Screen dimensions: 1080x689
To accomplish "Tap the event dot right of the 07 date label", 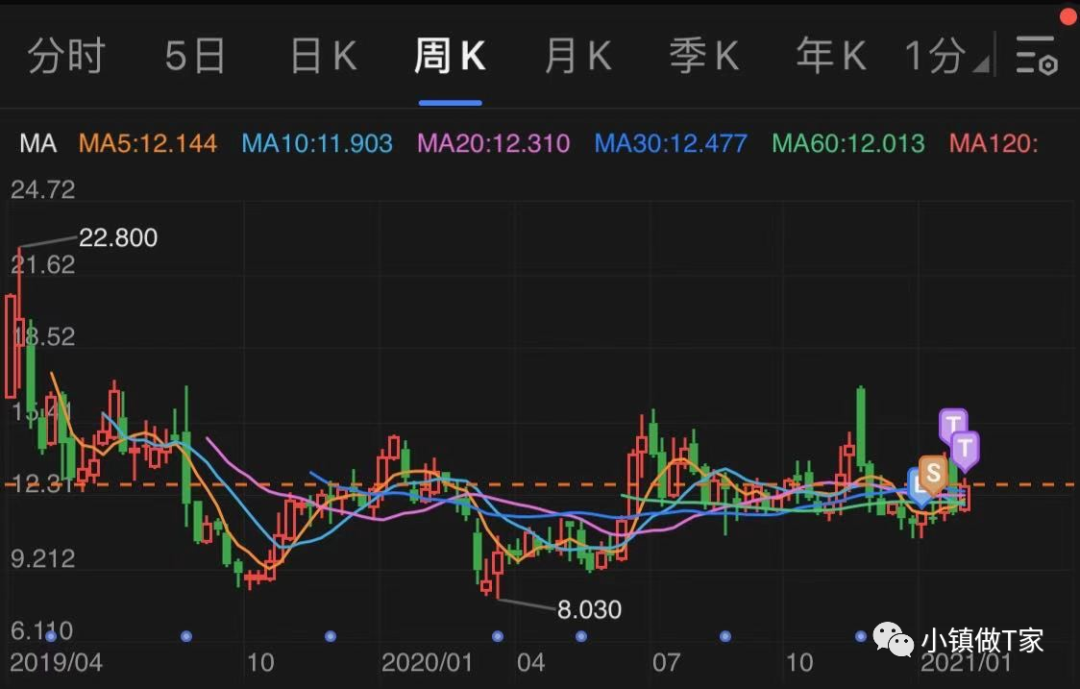I will click(x=725, y=636).
